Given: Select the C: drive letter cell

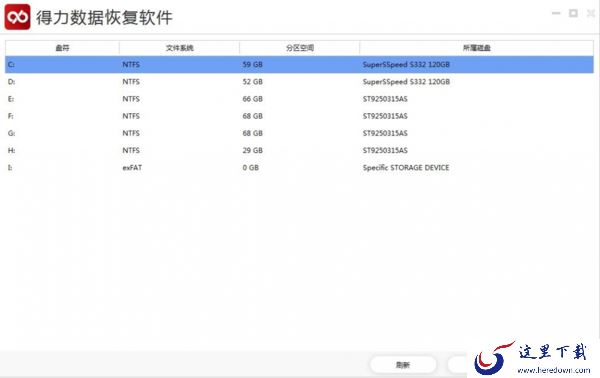Looking at the screenshot, I should pos(11,65).
